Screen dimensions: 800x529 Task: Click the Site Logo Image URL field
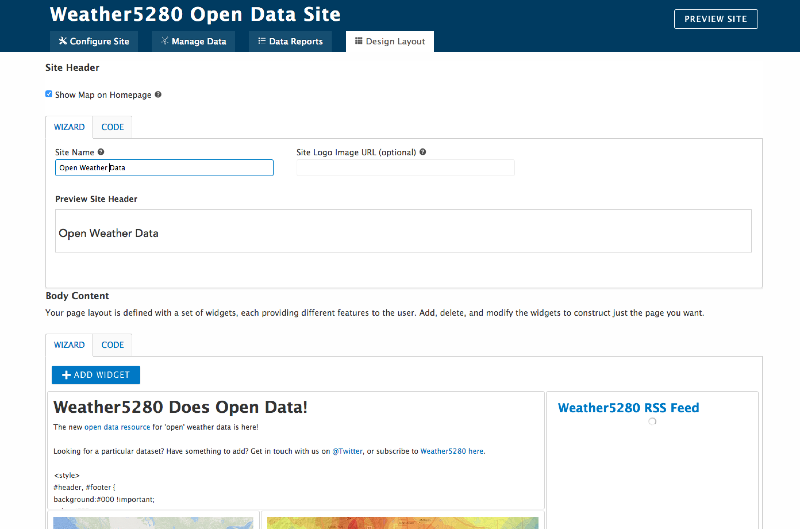406,168
